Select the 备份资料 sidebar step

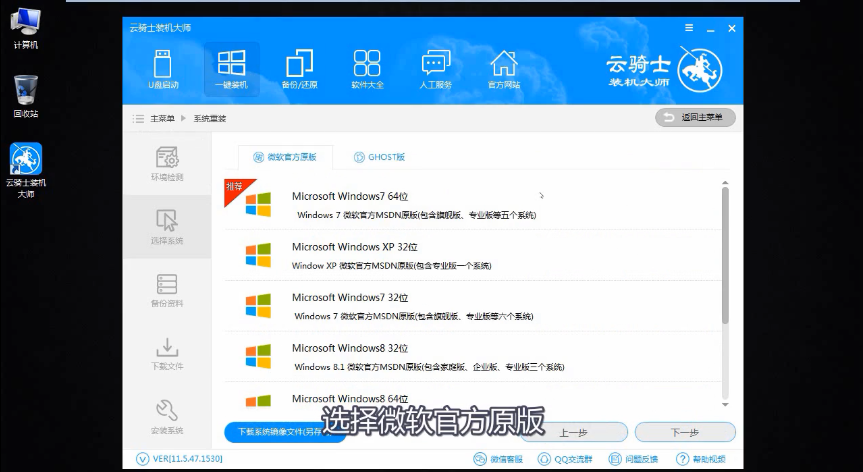click(x=167, y=290)
